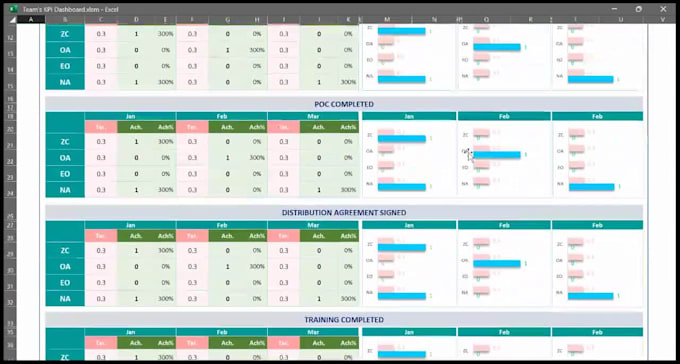Select NA label in POC COMPLETED table
The height and width of the screenshot is (364, 680).
65,190
